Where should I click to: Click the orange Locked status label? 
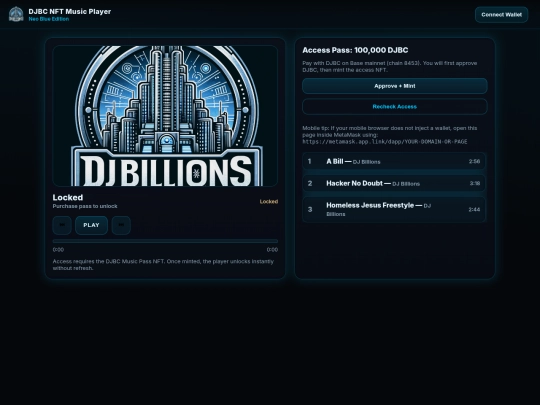point(269,201)
